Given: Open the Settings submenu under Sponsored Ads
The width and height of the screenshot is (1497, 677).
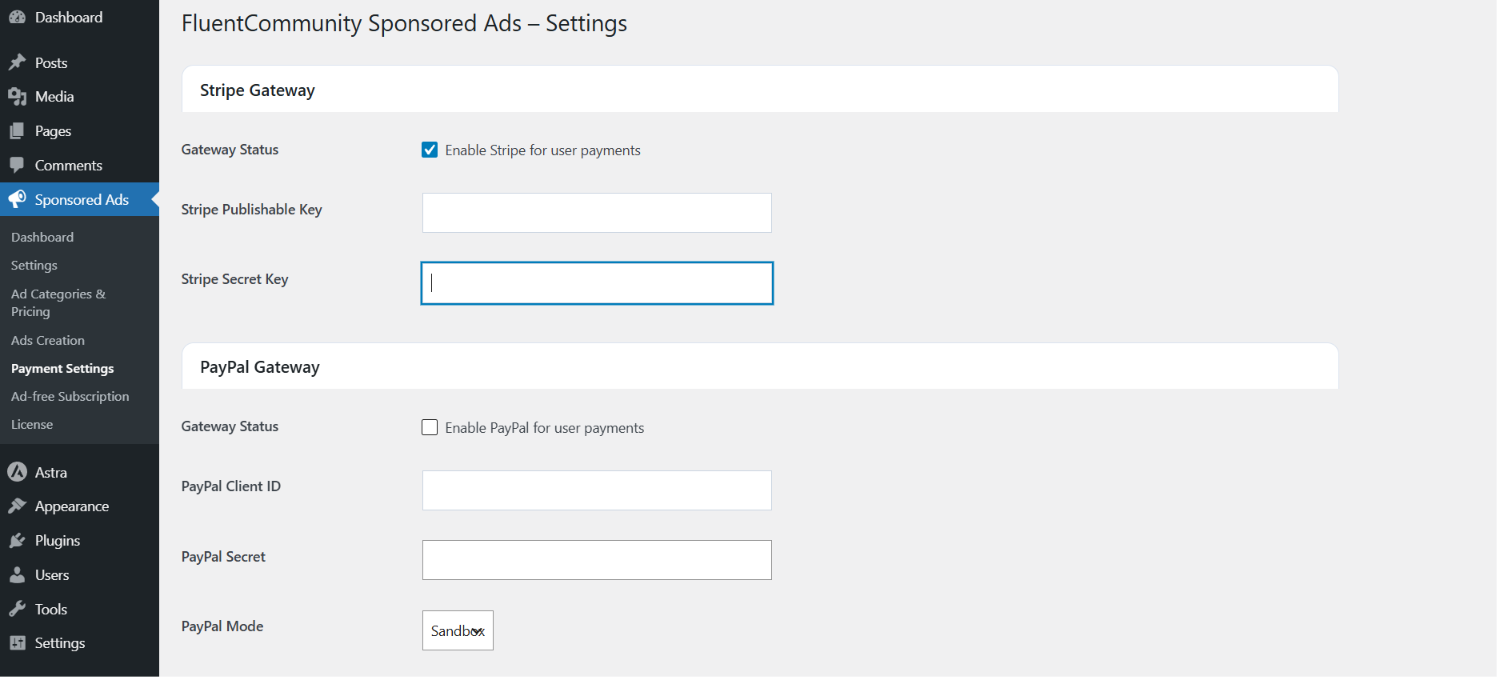Looking at the screenshot, I should pos(34,265).
